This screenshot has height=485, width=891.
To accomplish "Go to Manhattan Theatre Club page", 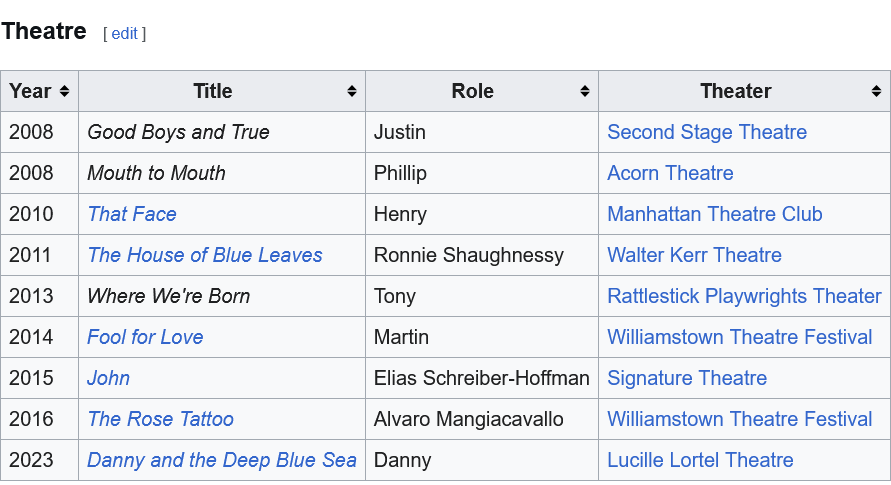I will 714,214.
